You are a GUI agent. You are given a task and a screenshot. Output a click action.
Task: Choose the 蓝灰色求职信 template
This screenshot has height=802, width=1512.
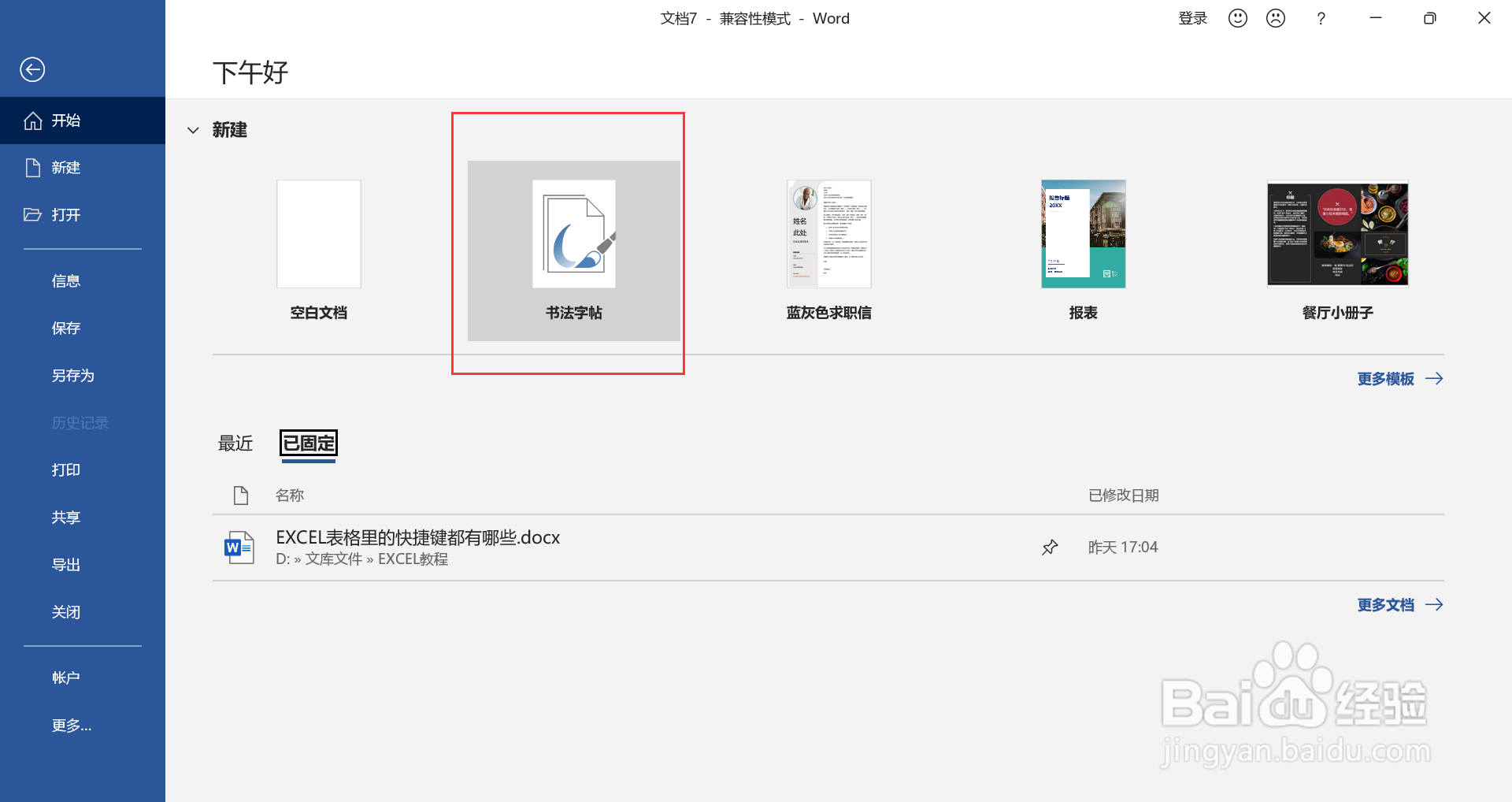coord(828,251)
